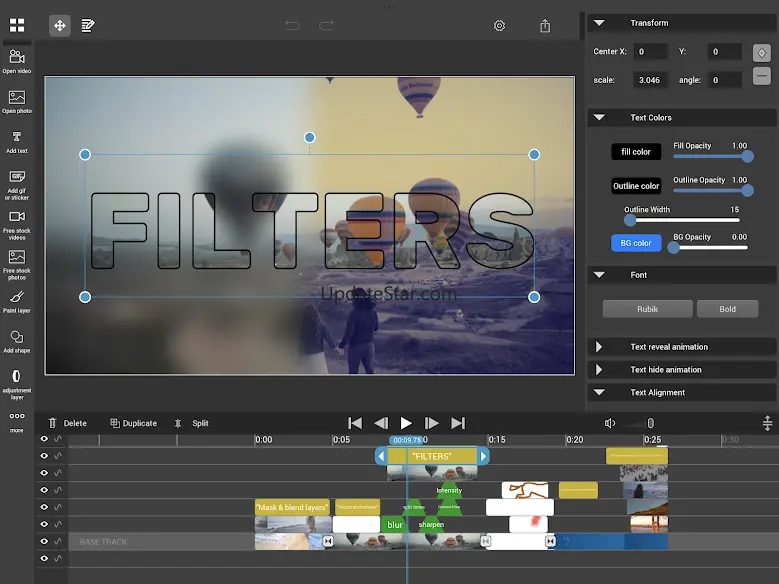Hide the BASE TRACK with its eye icon
Screen dimensions: 779x584
44,541
